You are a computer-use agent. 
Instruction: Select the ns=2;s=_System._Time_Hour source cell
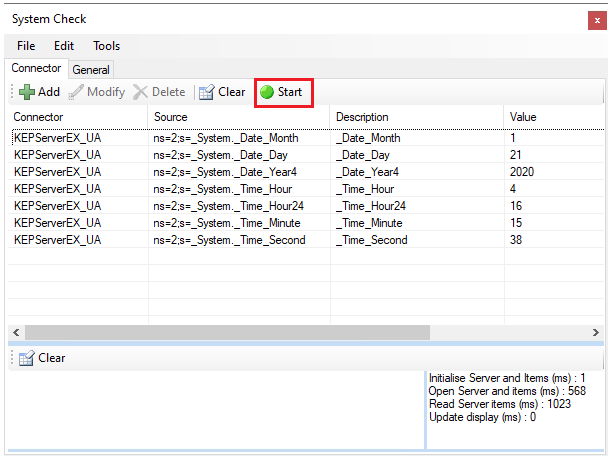click(239, 189)
